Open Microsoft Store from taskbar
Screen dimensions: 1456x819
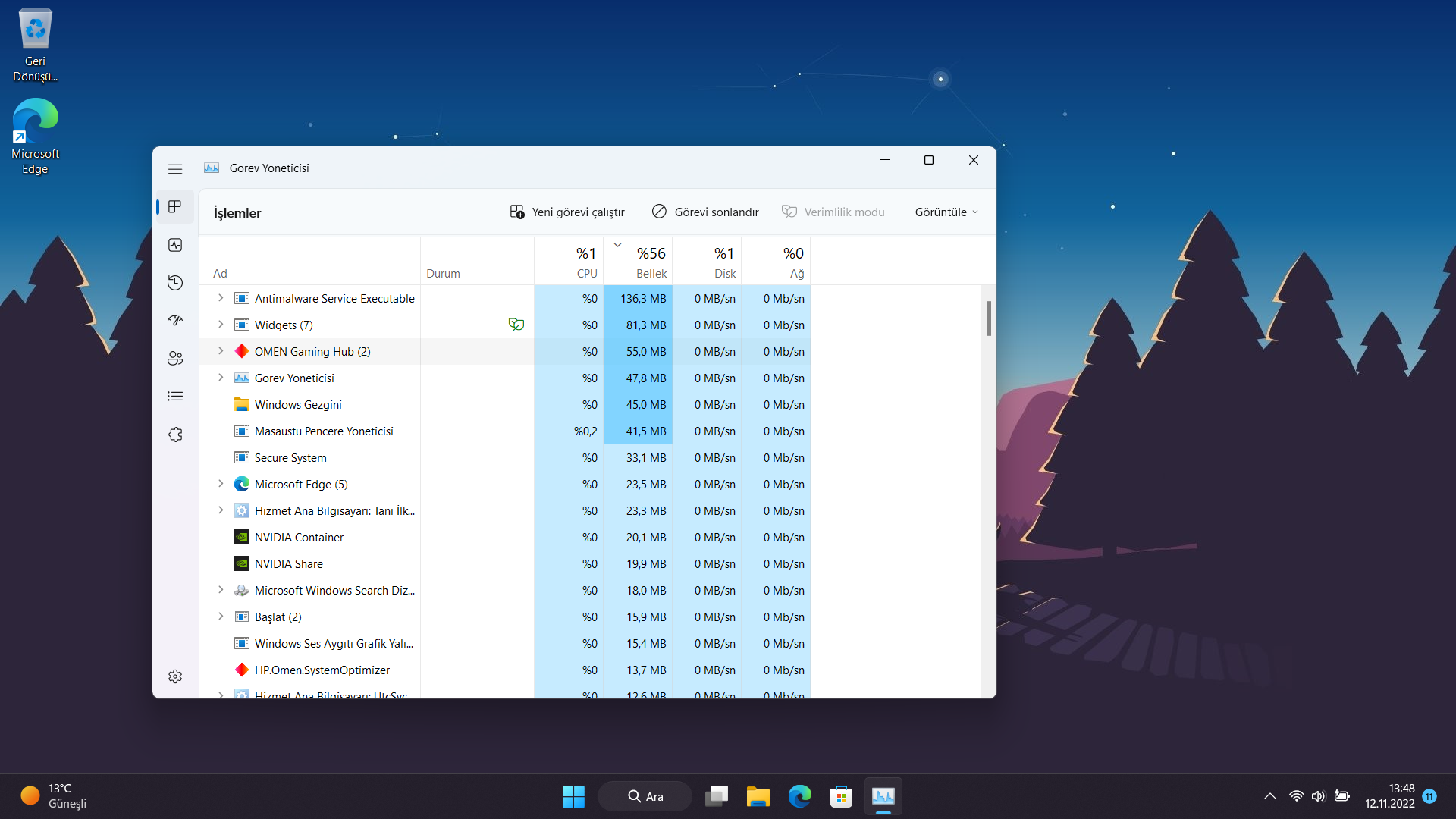point(841,796)
